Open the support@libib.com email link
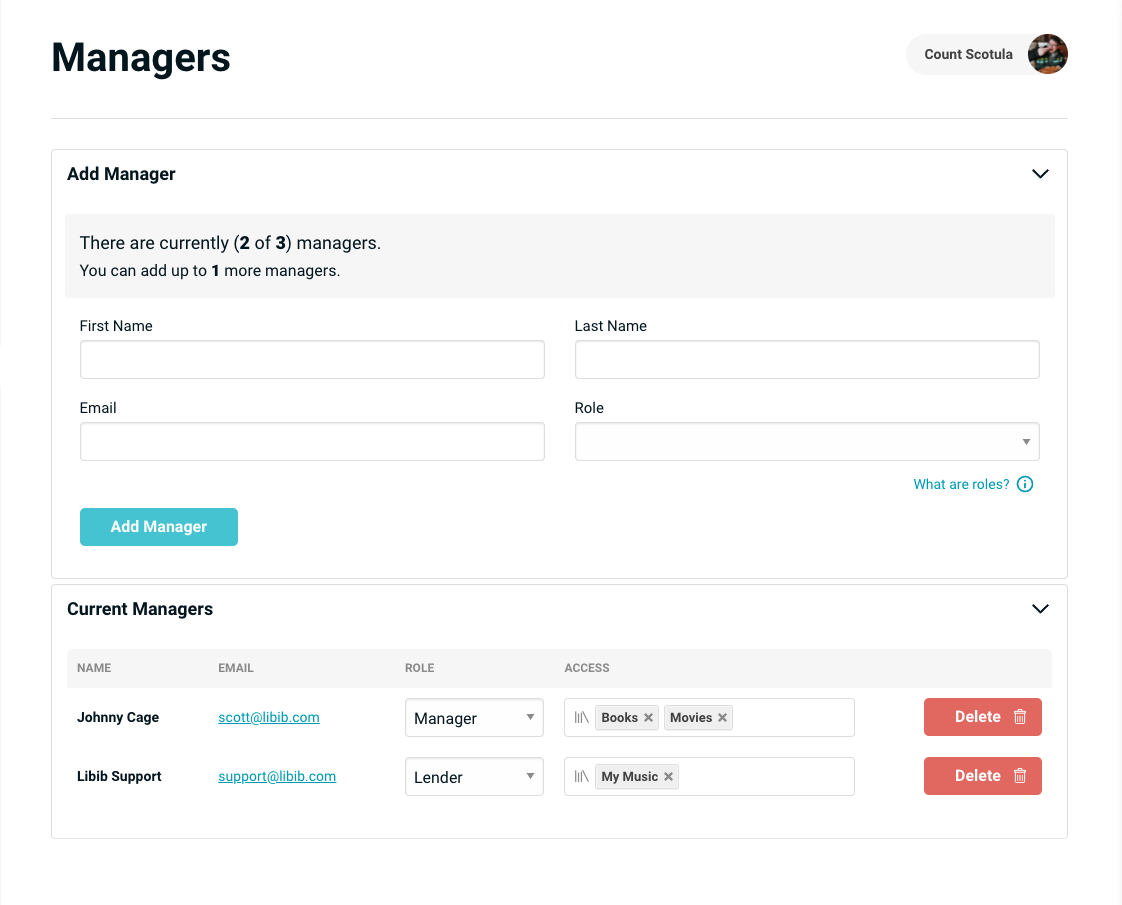Screen dimensions: 1122x905 point(275,776)
